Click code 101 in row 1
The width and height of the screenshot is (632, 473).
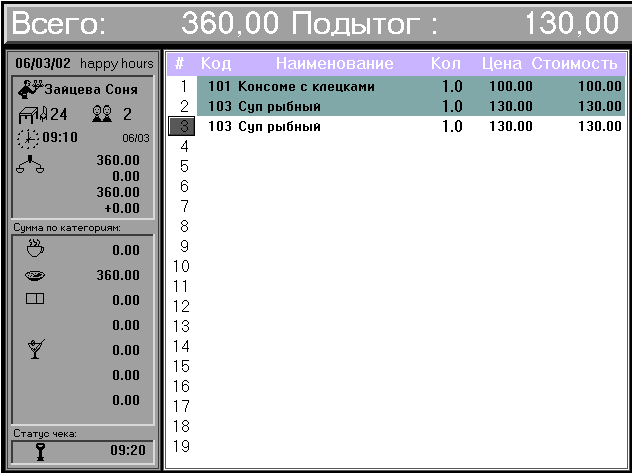pos(220,86)
